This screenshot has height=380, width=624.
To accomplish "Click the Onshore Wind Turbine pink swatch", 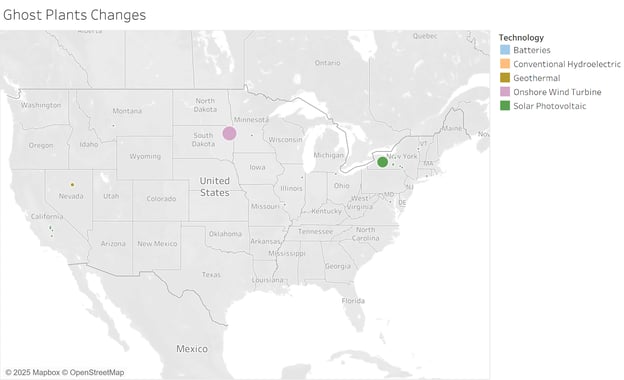I will (505, 92).
